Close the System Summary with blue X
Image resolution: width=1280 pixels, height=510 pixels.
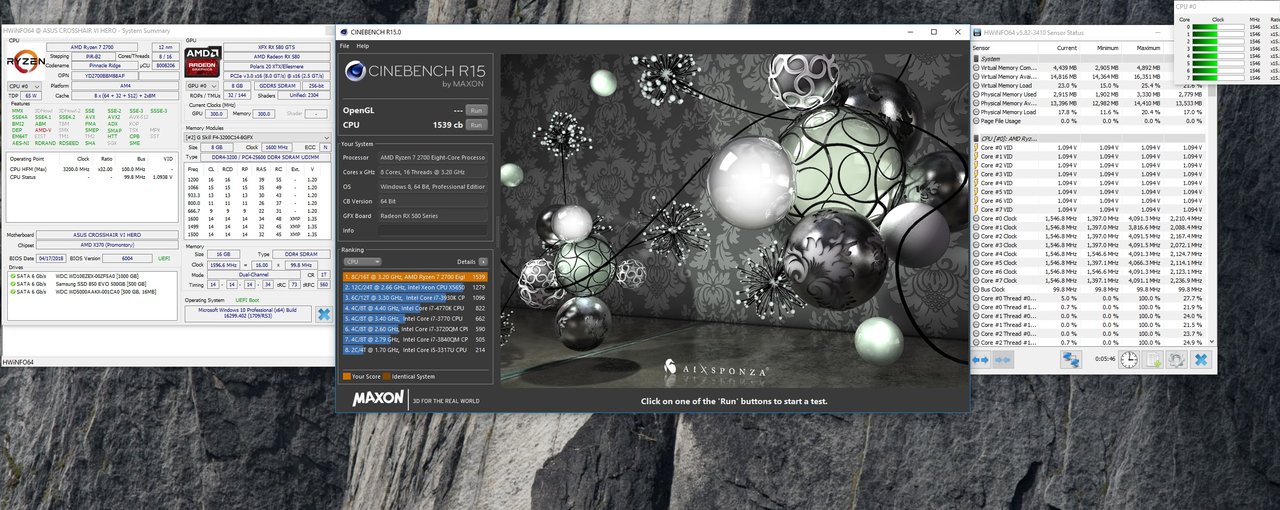[x=323, y=314]
